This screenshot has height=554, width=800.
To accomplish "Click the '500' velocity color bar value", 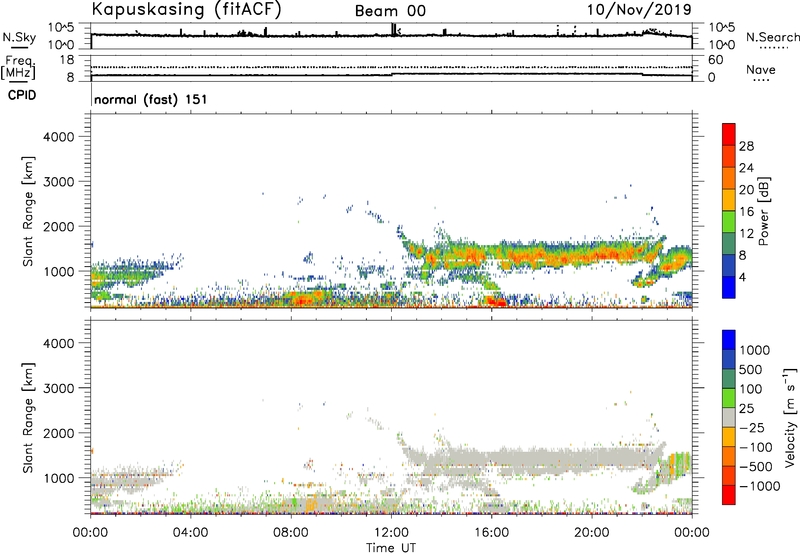I will point(750,369).
